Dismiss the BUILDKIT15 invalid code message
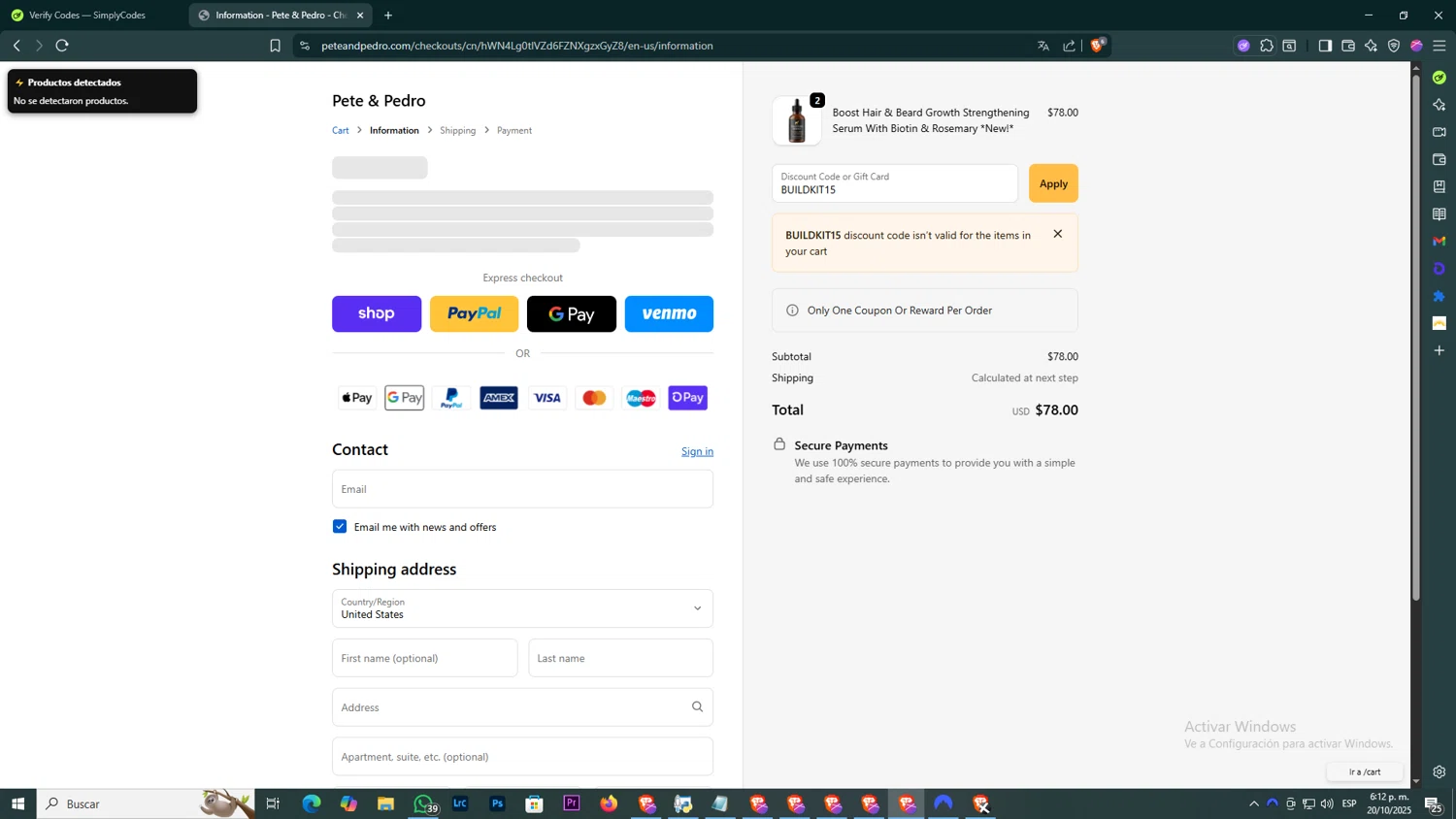The image size is (1456, 819). coord(1058,234)
